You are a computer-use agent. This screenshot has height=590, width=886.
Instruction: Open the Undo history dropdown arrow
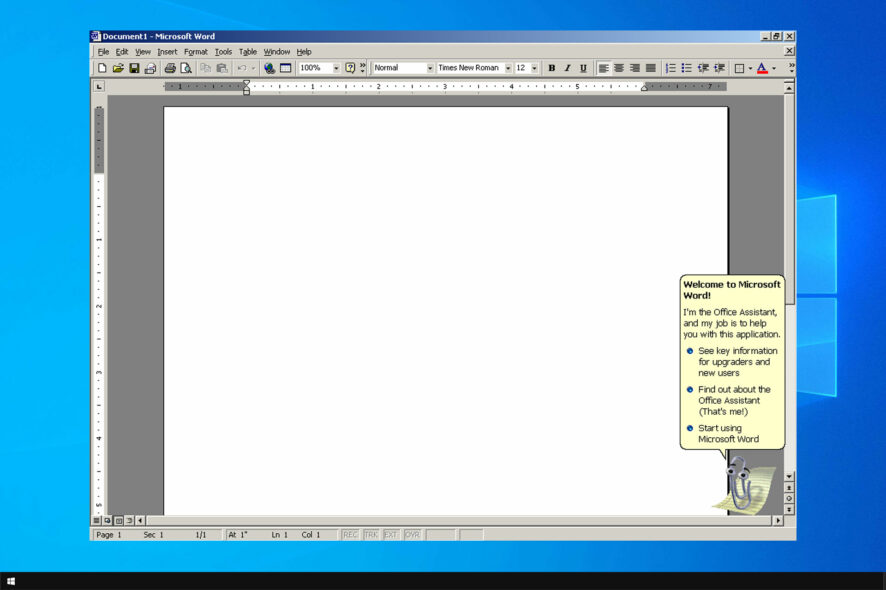coord(253,68)
